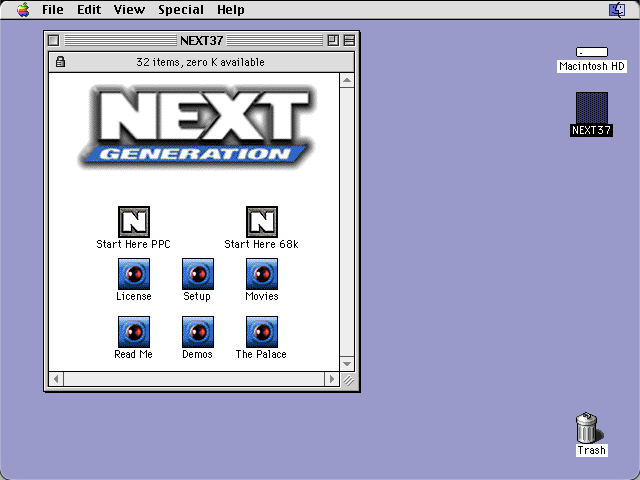Click the 'Read Me' label
This screenshot has width=640, height=480.
[x=133, y=354]
